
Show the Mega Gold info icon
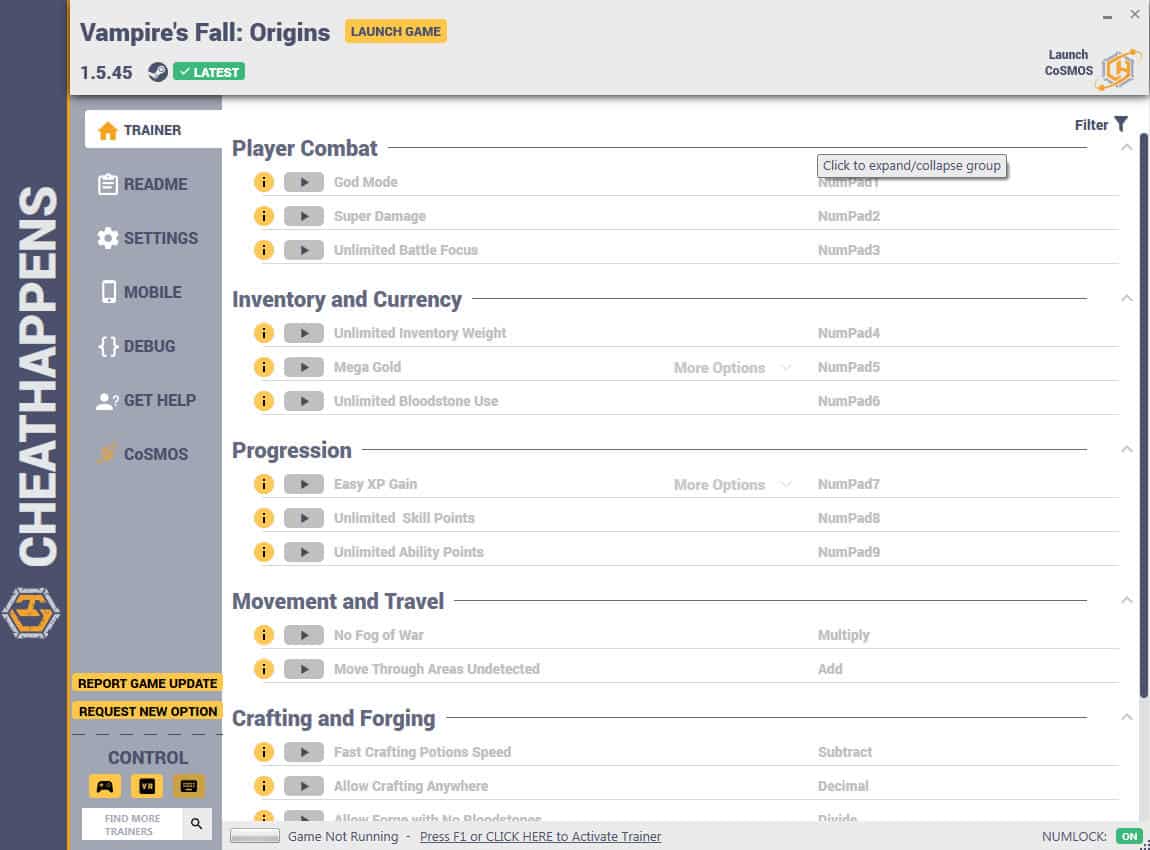[x=263, y=367]
